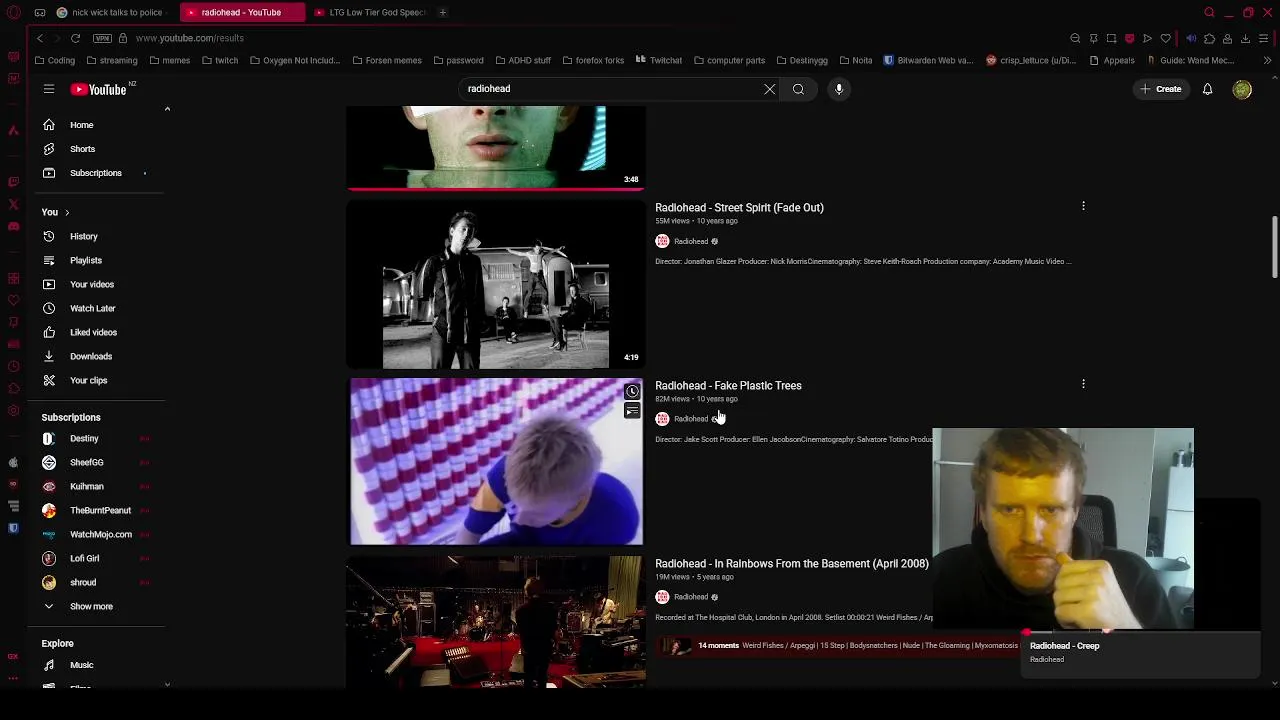Toggle the tab audio speaker icon
Screen dimensions: 1280x720
click(x=1191, y=38)
